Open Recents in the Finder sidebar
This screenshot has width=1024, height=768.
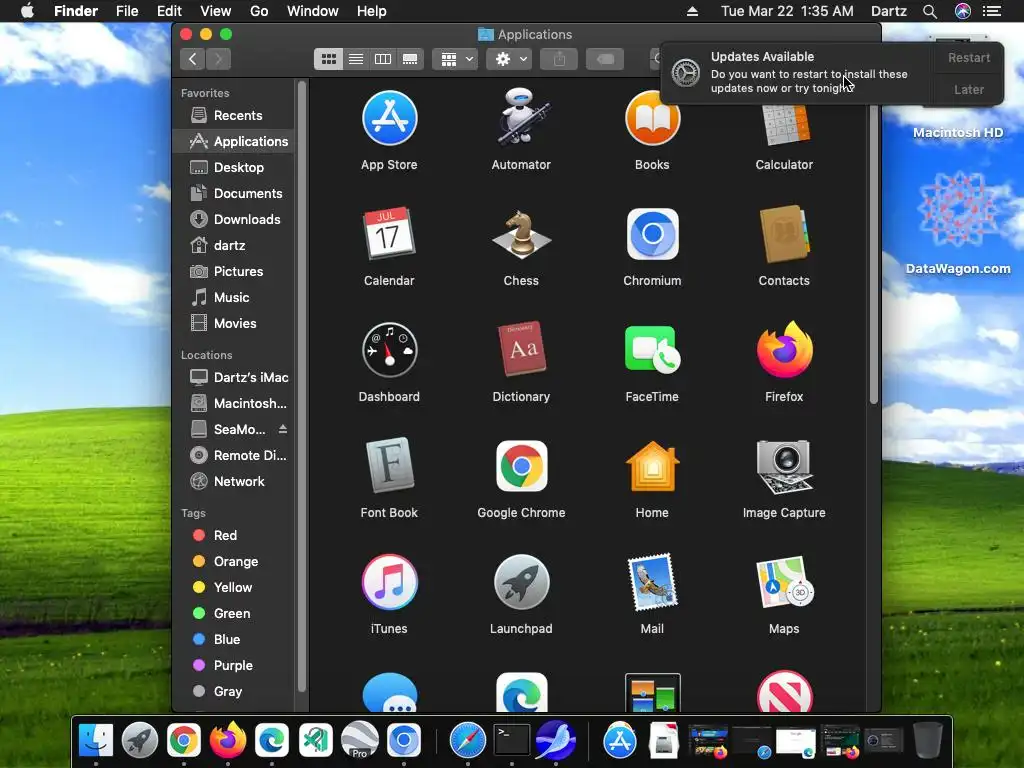click(x=234, y=116)
